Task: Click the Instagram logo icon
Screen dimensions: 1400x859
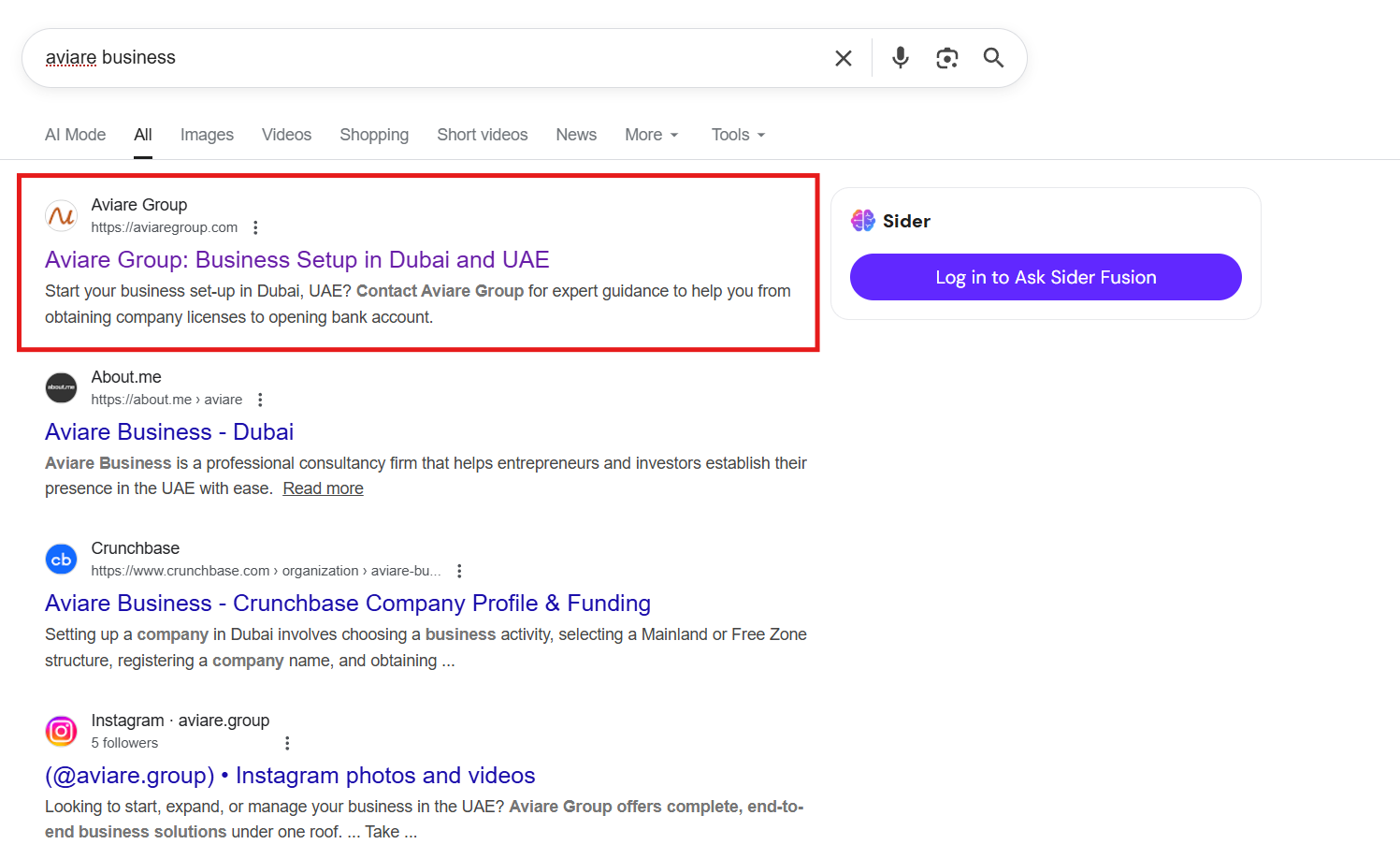Action: (62, 731)
